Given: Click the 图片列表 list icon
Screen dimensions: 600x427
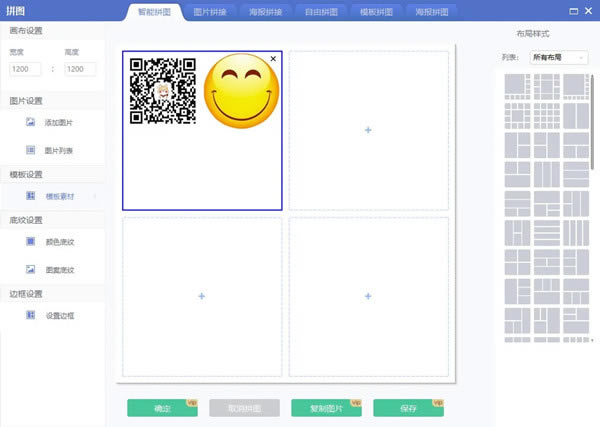Looking at the screenshot, I should (x=31, y=150).
